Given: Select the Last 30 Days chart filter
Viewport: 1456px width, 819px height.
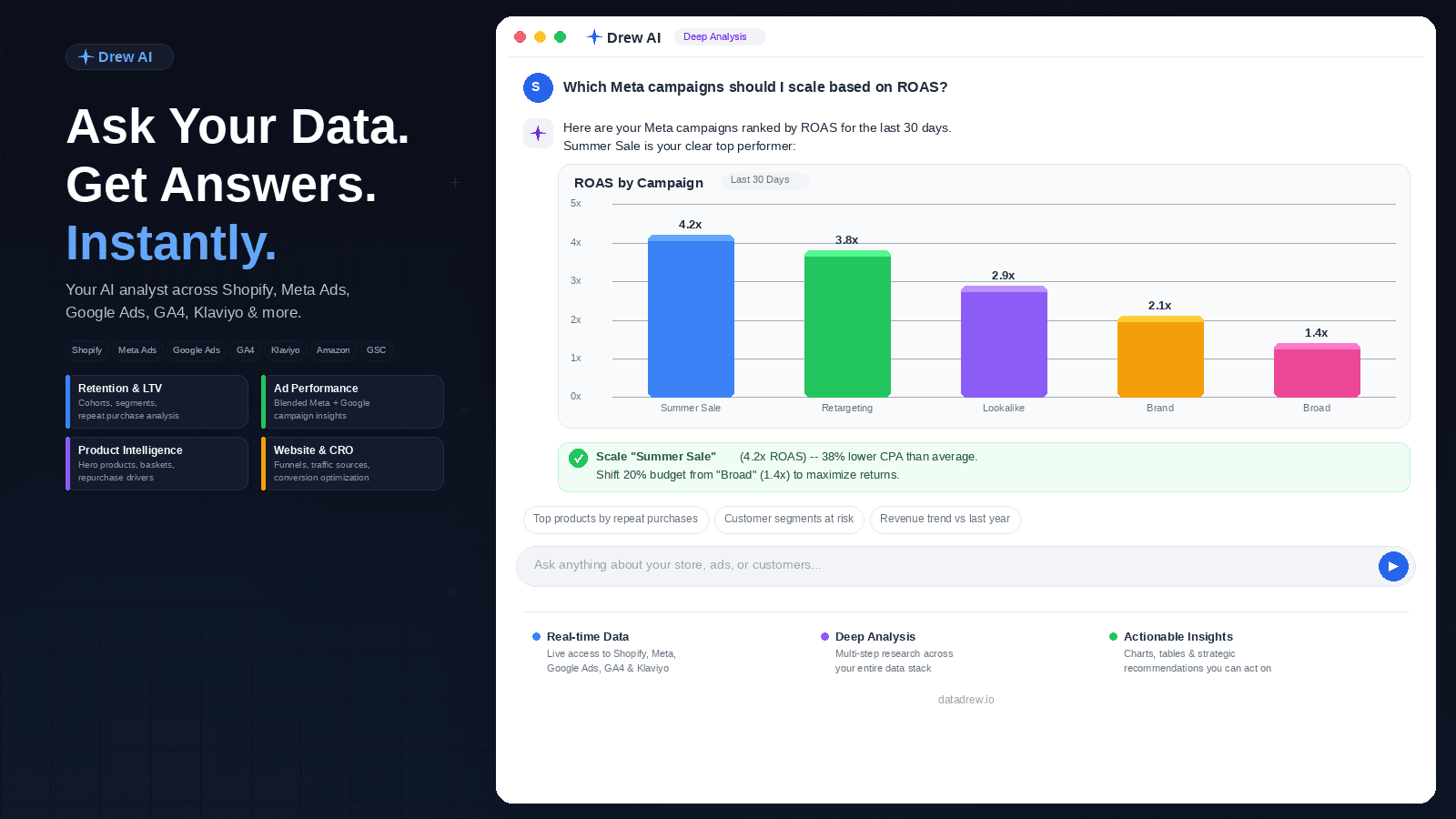Looking at the screenshot, I should pos(765,180).
